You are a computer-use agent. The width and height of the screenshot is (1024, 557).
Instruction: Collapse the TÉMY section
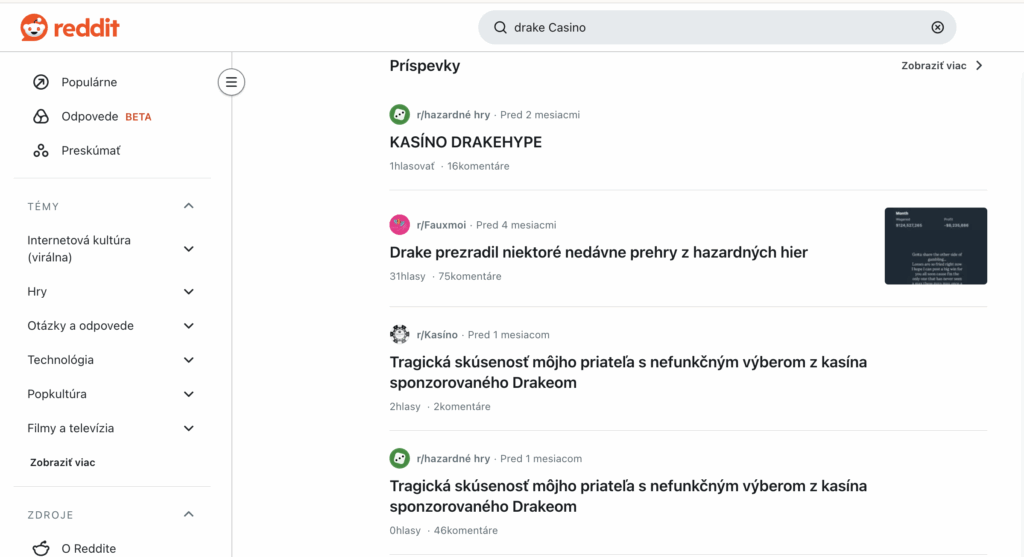[189, 206]
